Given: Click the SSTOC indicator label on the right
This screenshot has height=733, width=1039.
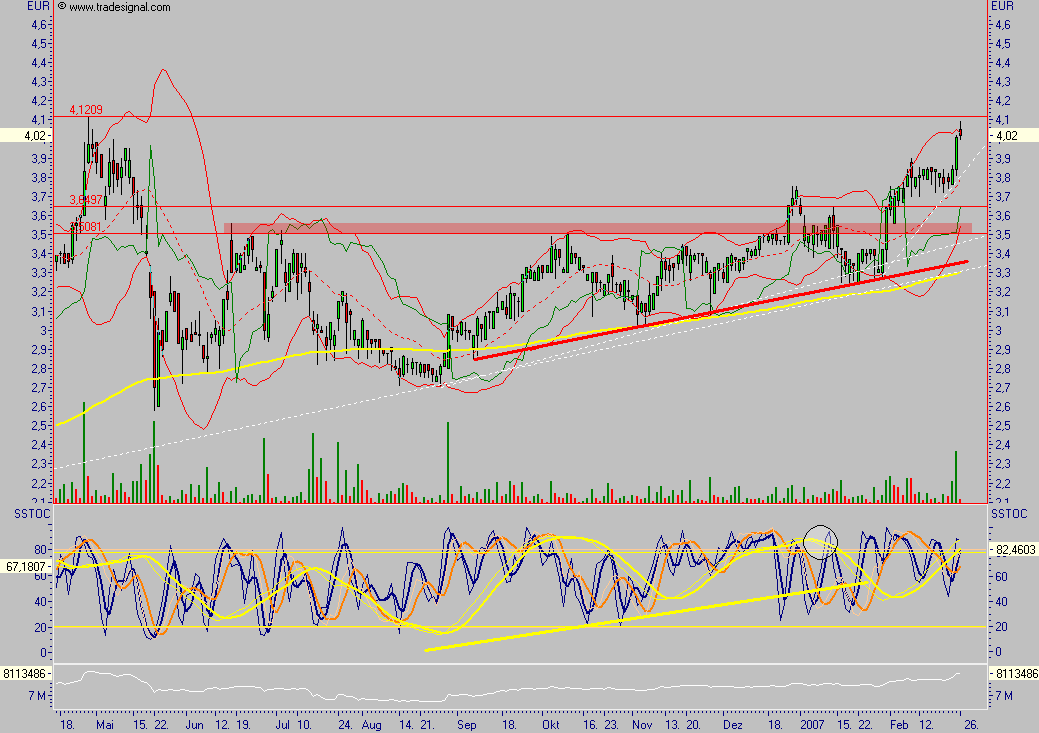Looking at the screenshot, I should click(1009, 514).
